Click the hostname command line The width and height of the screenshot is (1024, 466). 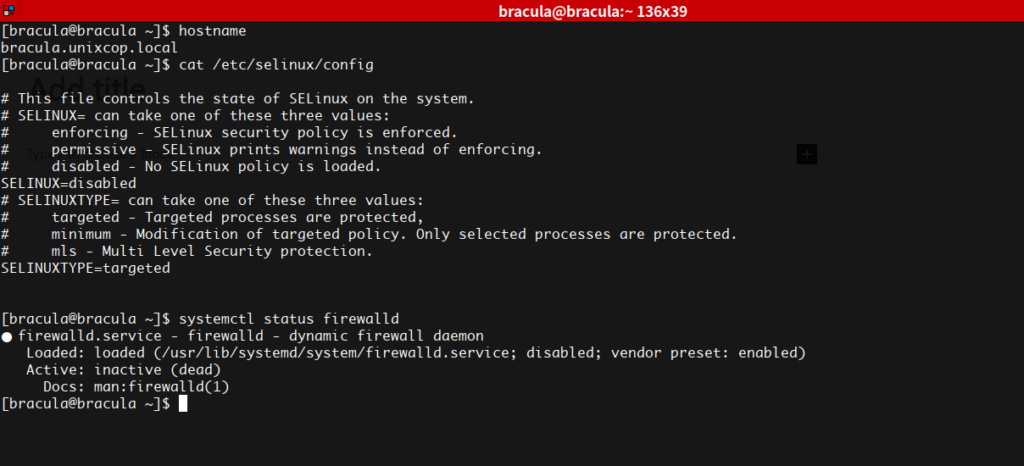point(123,31)
